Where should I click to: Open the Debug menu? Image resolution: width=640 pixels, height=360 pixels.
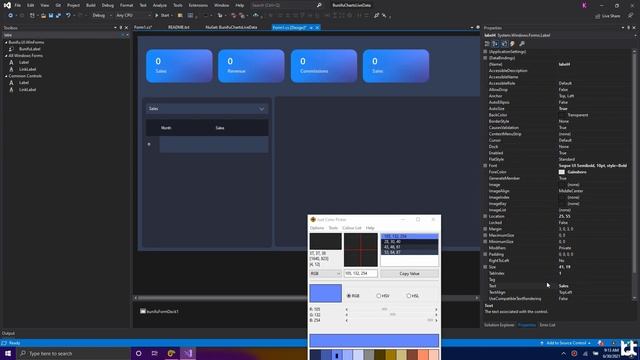pos(108,5)
